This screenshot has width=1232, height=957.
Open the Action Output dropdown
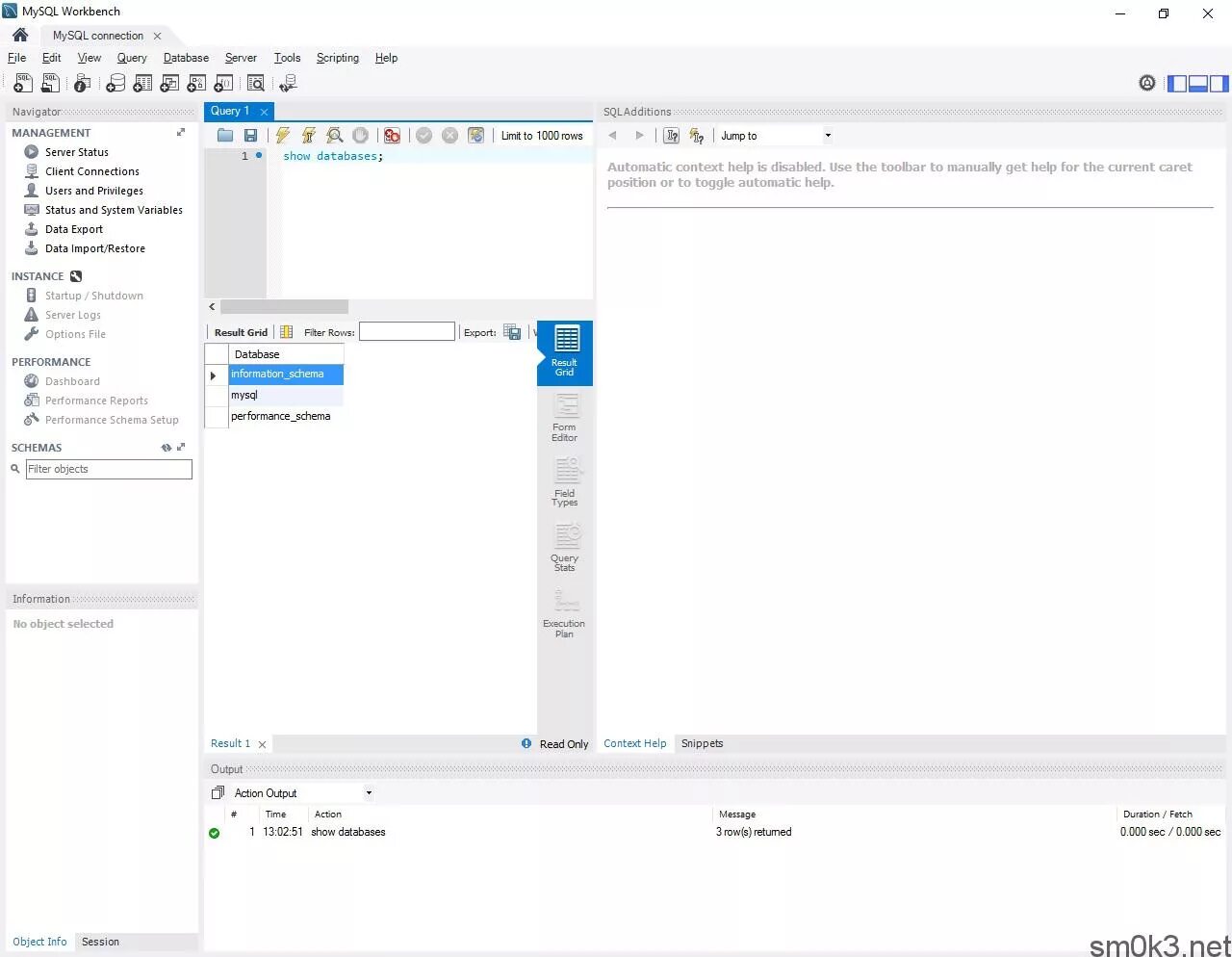(302, 793)
